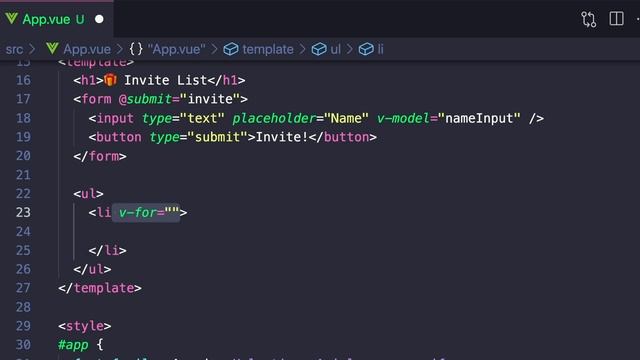Switch to the App.vue editor tab
Screen dimensions: 640x360
[x=56, y=19]
